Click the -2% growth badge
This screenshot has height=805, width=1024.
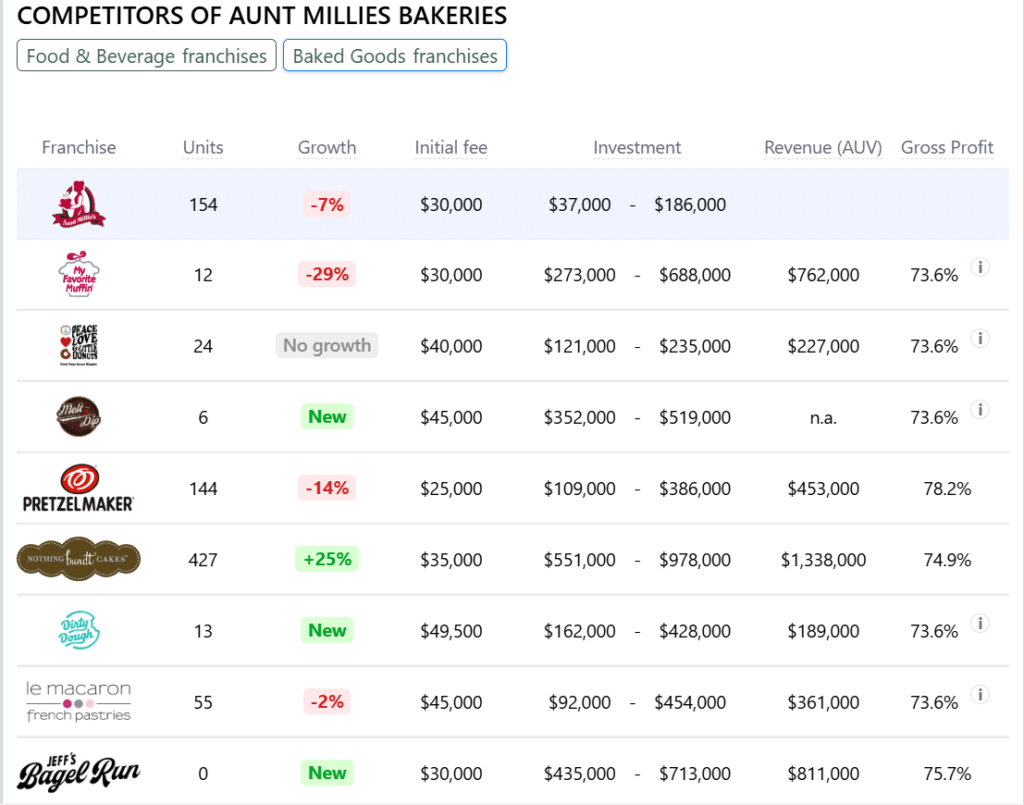click(x=327, y=702)
